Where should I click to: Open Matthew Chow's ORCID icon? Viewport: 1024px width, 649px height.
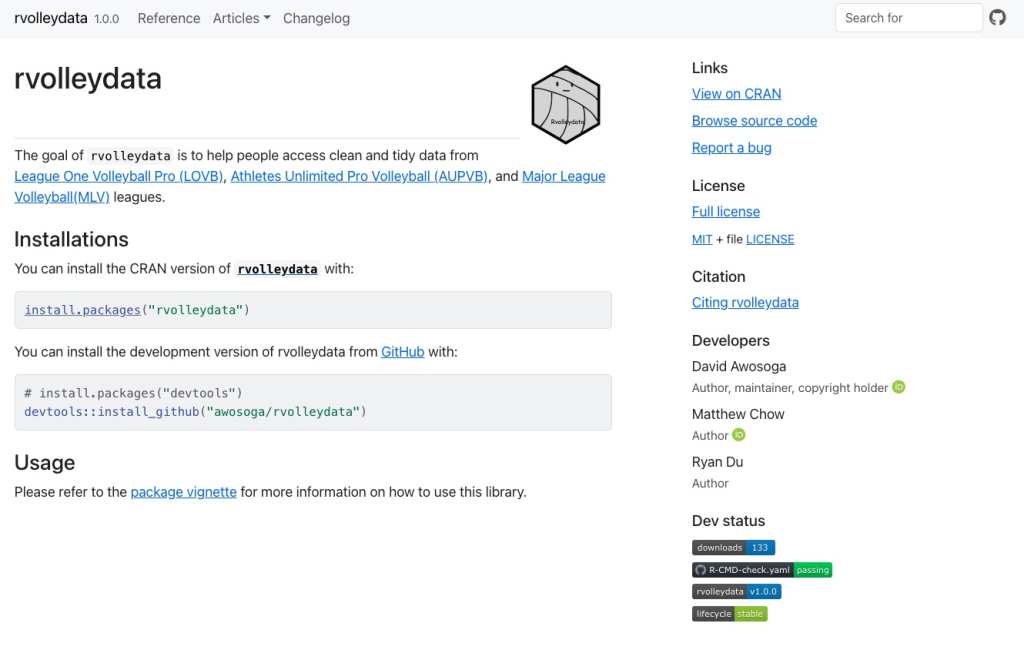pos(739,435)
